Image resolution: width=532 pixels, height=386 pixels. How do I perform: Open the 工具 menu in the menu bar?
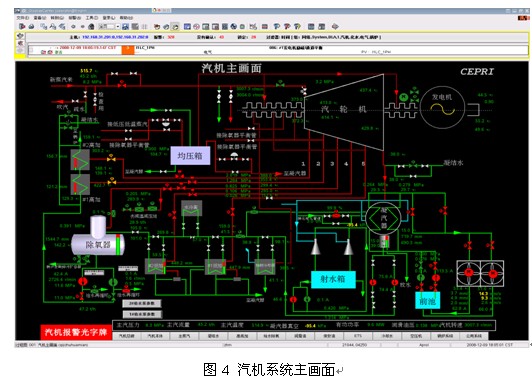click(91, 18)
